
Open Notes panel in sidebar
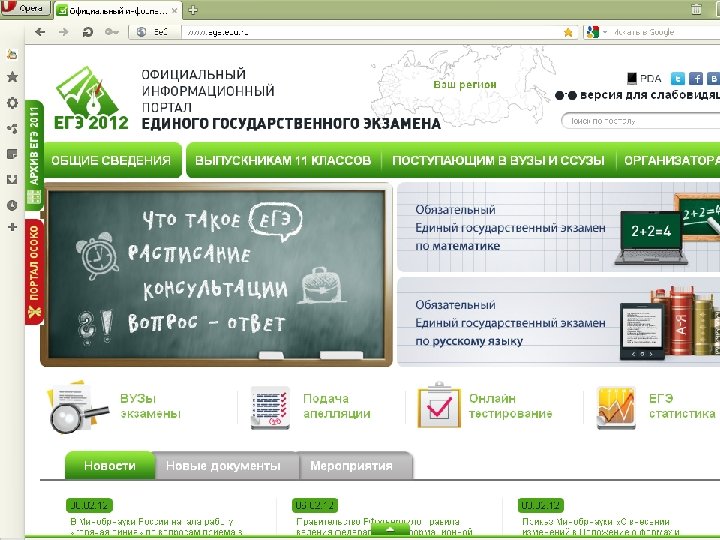(12, 154)
